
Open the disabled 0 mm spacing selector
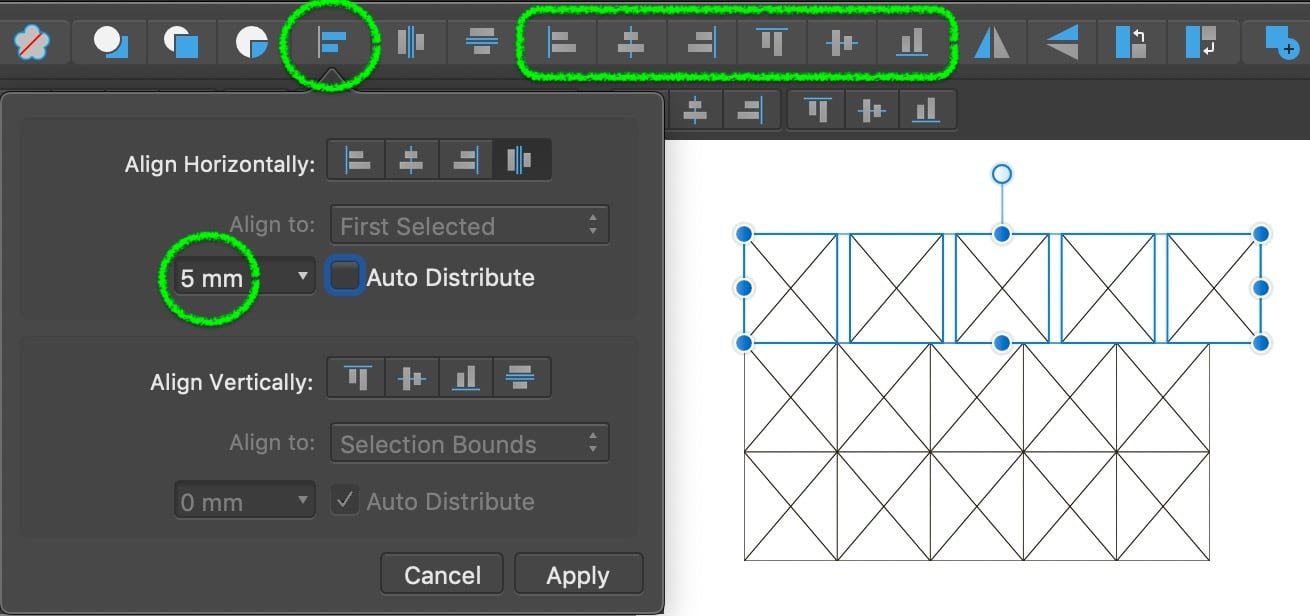click(244, 500)
